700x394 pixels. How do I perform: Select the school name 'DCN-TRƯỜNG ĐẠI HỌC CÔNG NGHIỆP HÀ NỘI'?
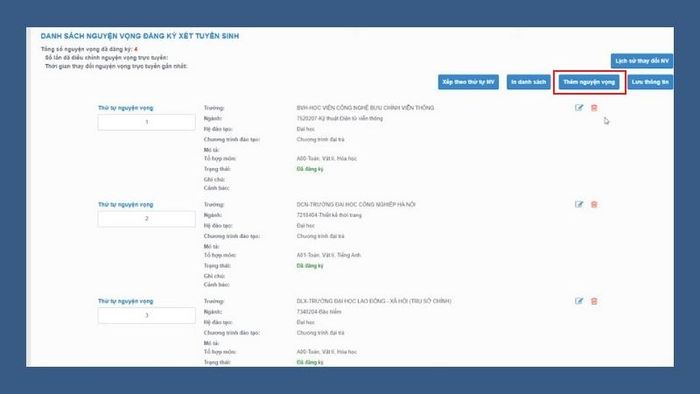click(x=356, y=204)
